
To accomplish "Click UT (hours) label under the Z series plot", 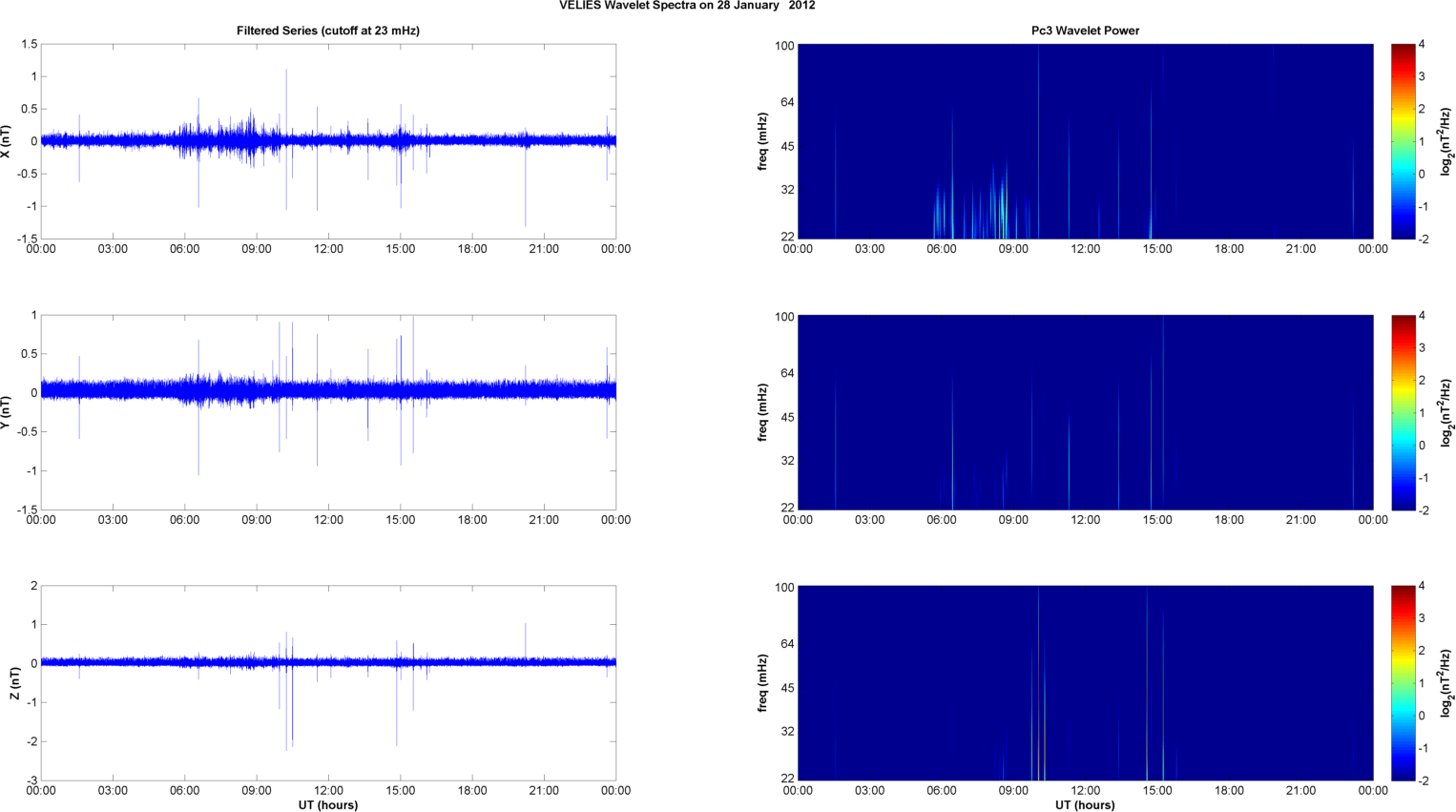I will (x=327, y=804).
